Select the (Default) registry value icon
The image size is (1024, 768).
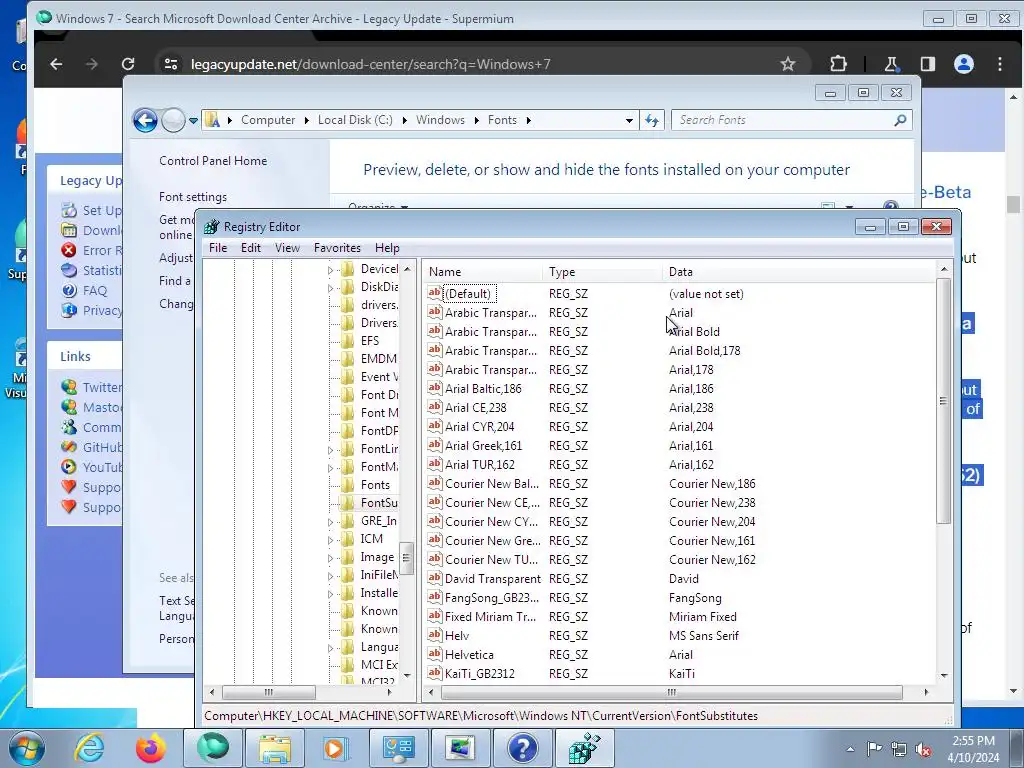click(434, 293)
